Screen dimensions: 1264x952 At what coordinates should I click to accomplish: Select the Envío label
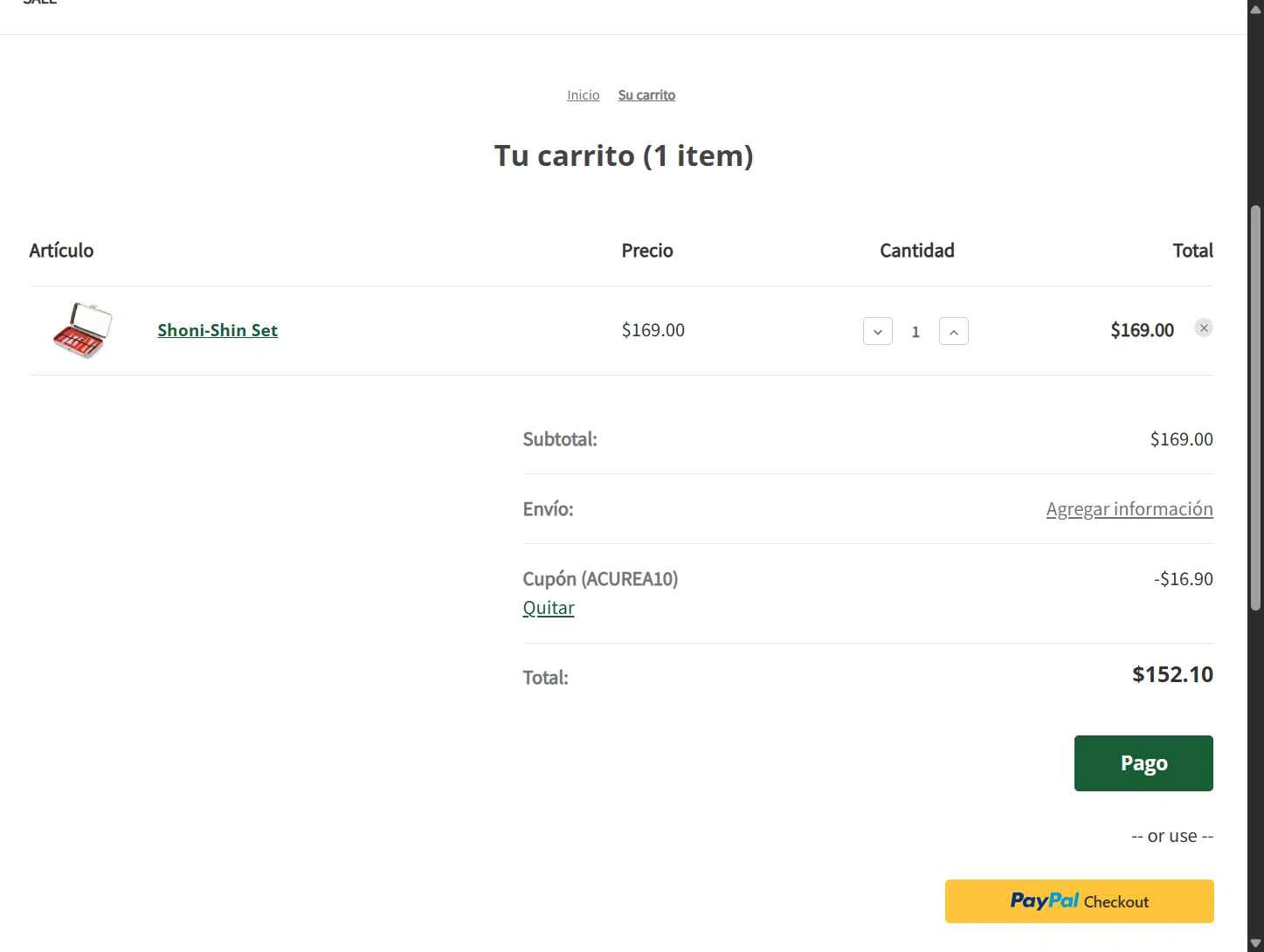tap(548, 509)
